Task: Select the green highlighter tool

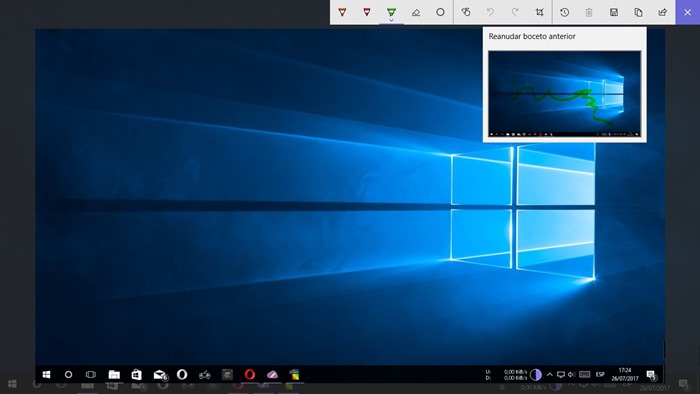Action: 392,11
